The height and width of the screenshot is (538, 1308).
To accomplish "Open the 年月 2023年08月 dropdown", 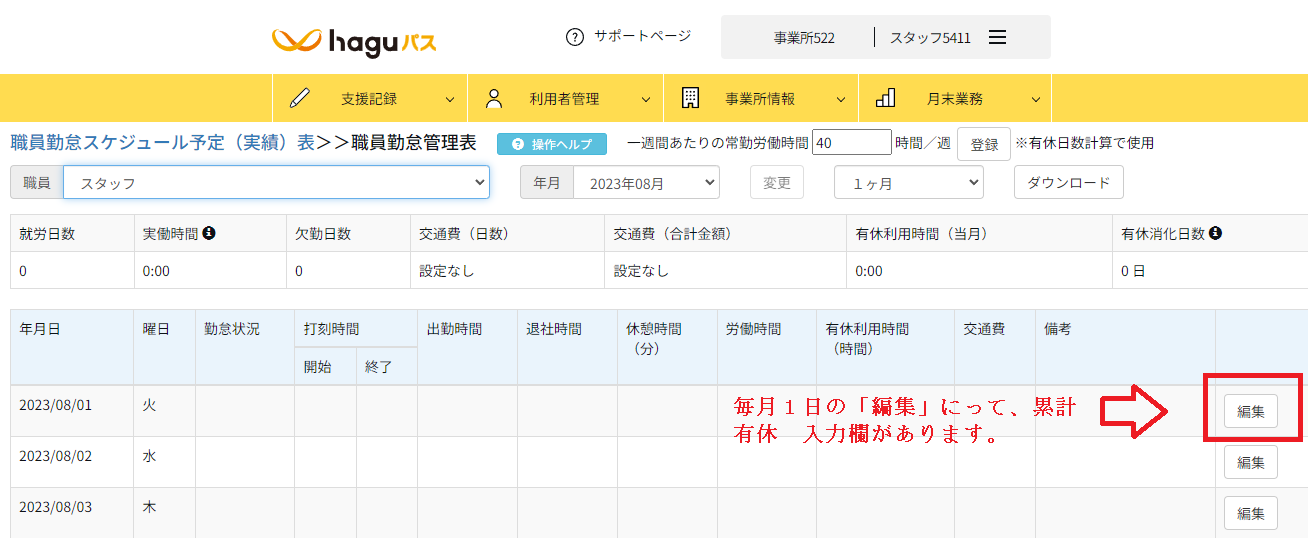I will pyautogui.click(x=645, y=183).
